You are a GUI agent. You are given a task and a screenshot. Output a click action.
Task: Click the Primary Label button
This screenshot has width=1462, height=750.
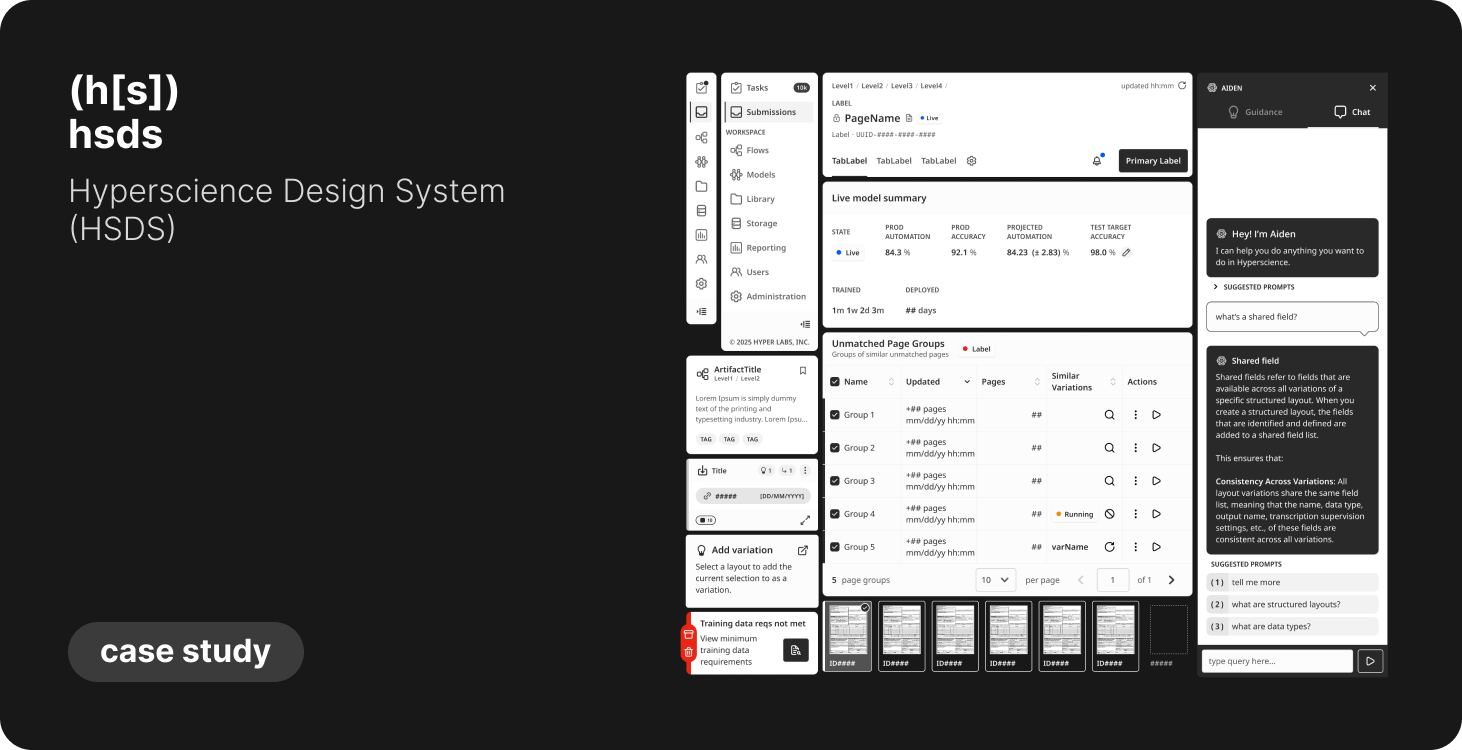coord(1152,161)
